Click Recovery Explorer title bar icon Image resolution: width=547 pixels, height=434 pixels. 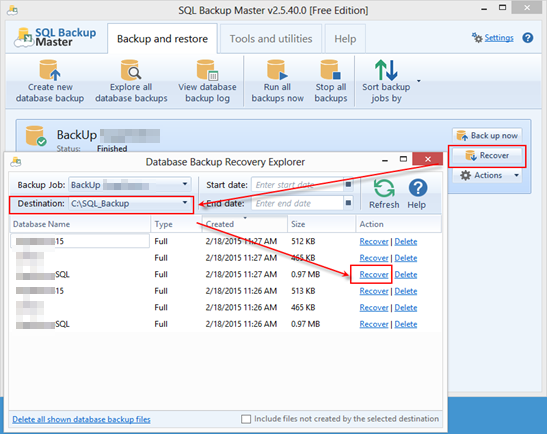coord(16,162)
